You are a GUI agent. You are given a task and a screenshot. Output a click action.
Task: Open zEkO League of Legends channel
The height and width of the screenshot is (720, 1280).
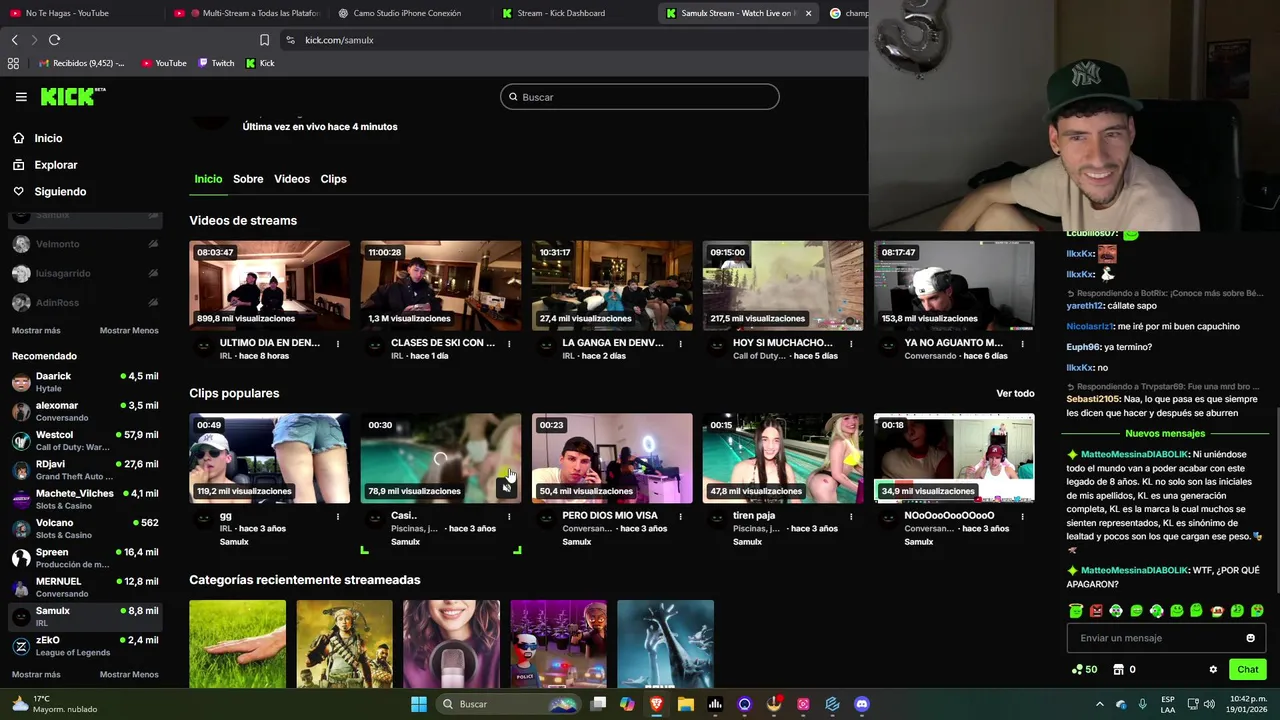click(x=85, y=646)
